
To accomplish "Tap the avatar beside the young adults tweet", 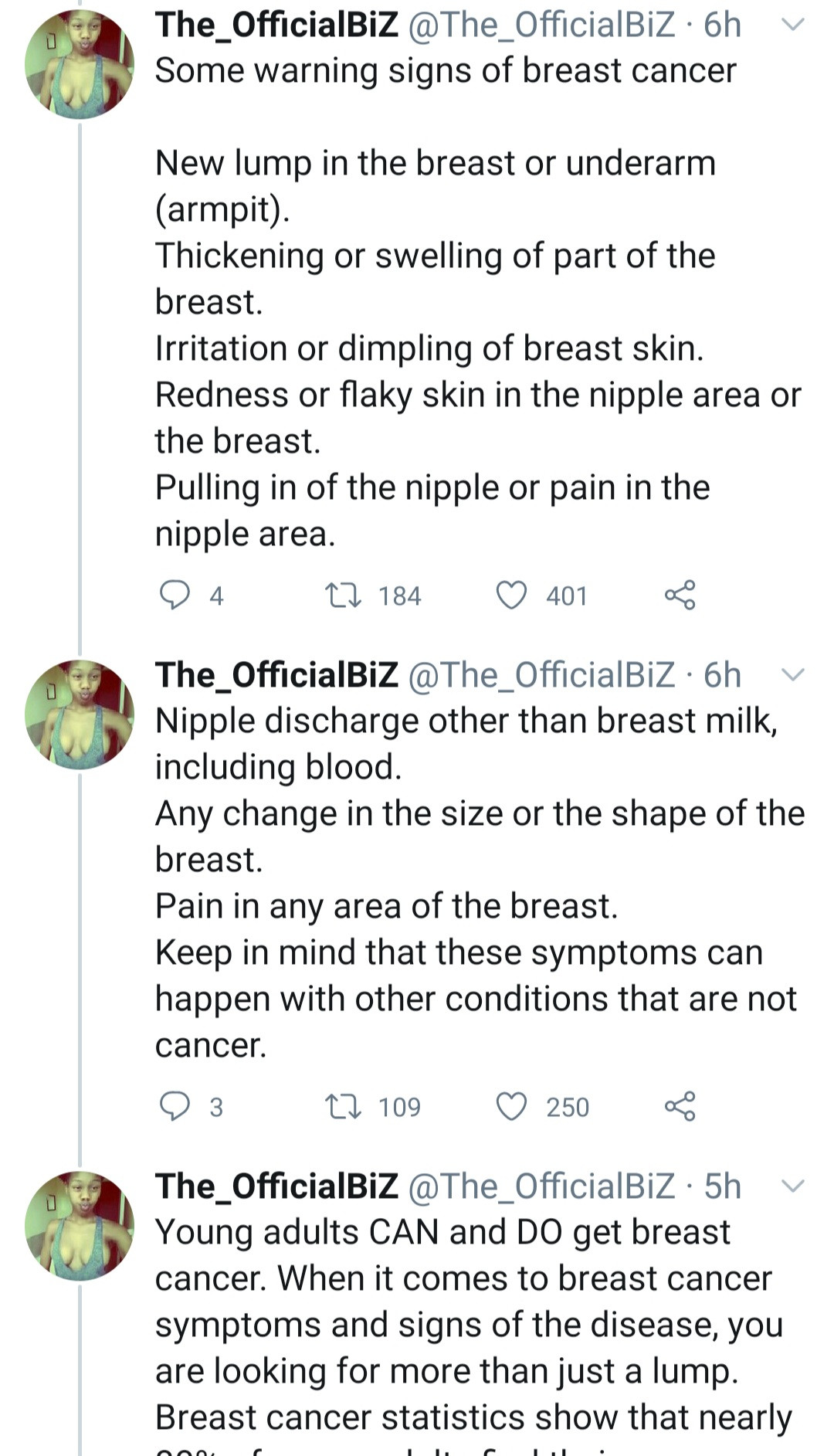I will pyautogui.click(x=80, y=1226).
